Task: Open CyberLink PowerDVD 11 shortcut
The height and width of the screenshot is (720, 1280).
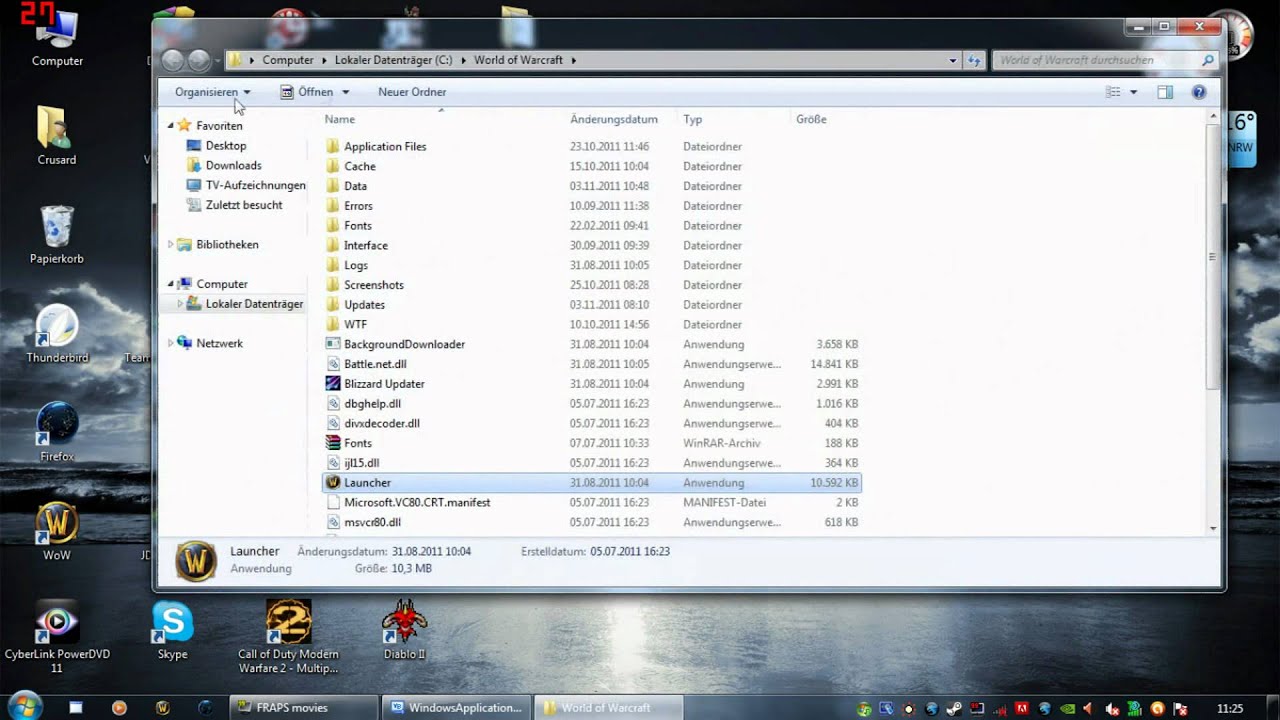Action: coord(57,636)
